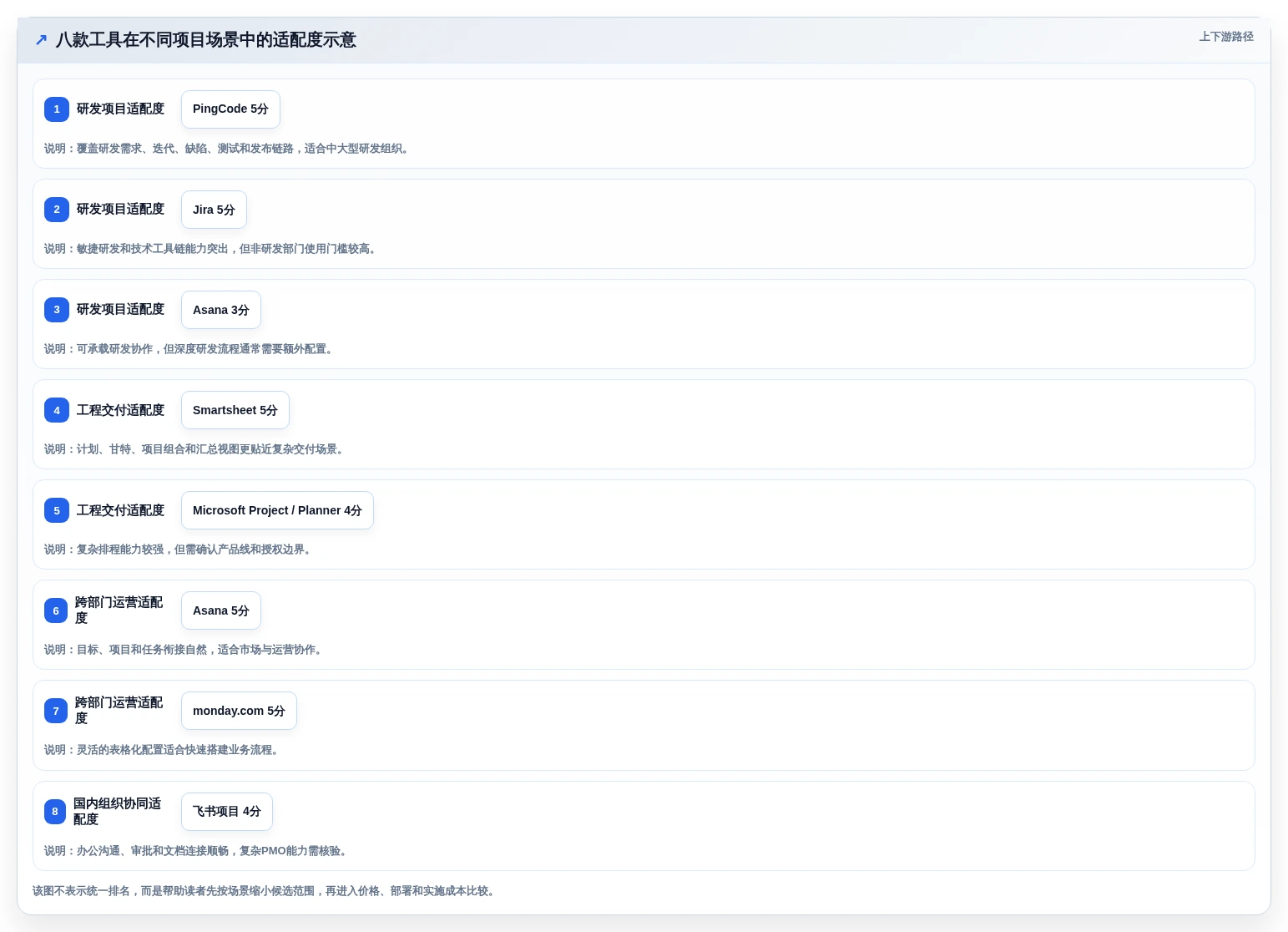Click description starting 灵活的表格化配置
This screenshot has width=1288, height=932.
coord(163,750)
